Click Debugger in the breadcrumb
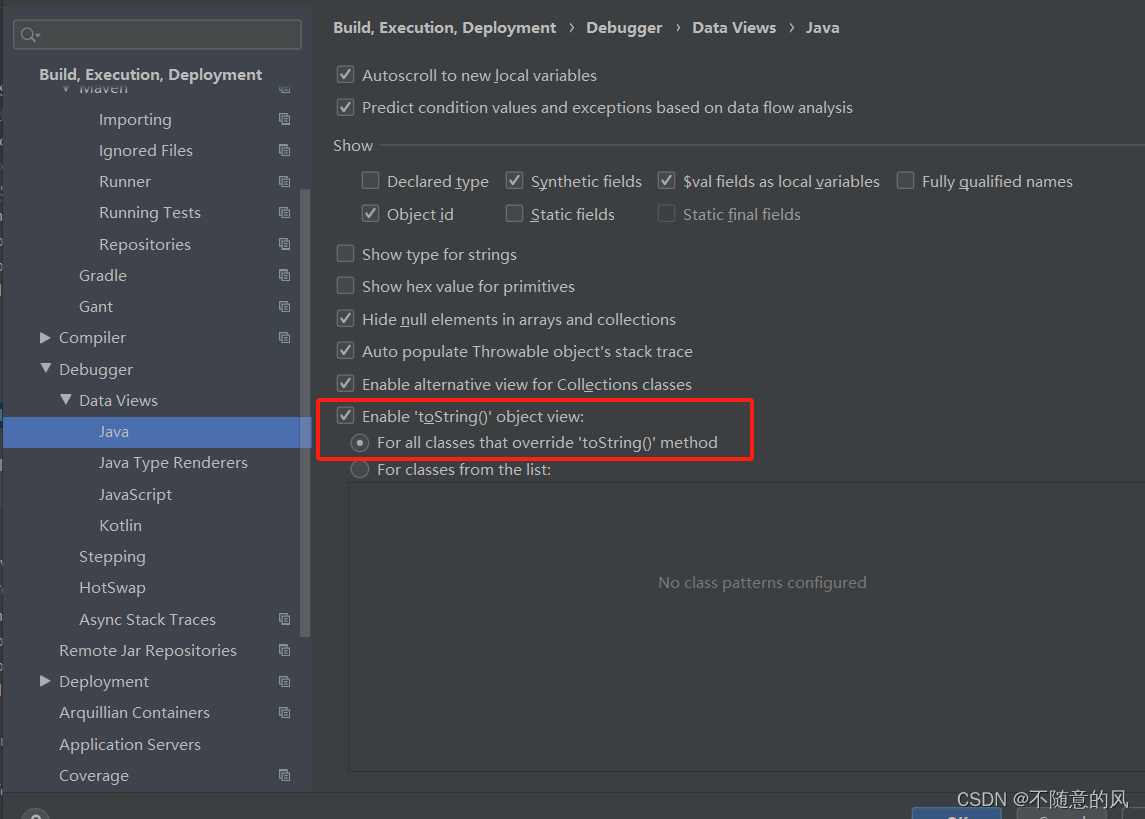 [624, 28]
